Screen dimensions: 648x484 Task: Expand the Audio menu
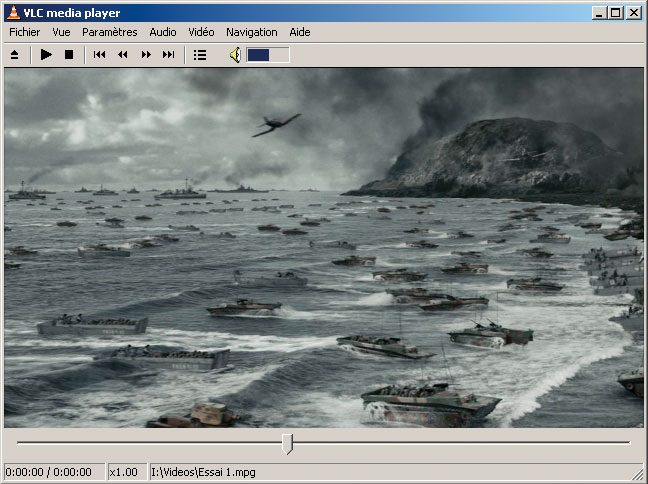[x=162, y=32]
